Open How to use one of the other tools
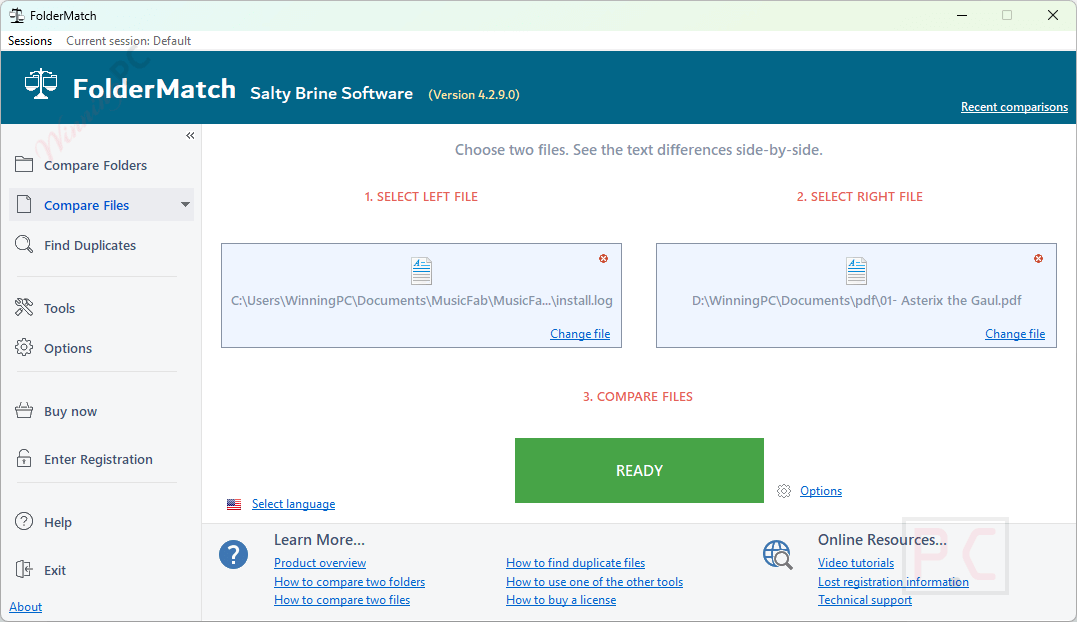The image size is (1077, 622). pos(595,582)
